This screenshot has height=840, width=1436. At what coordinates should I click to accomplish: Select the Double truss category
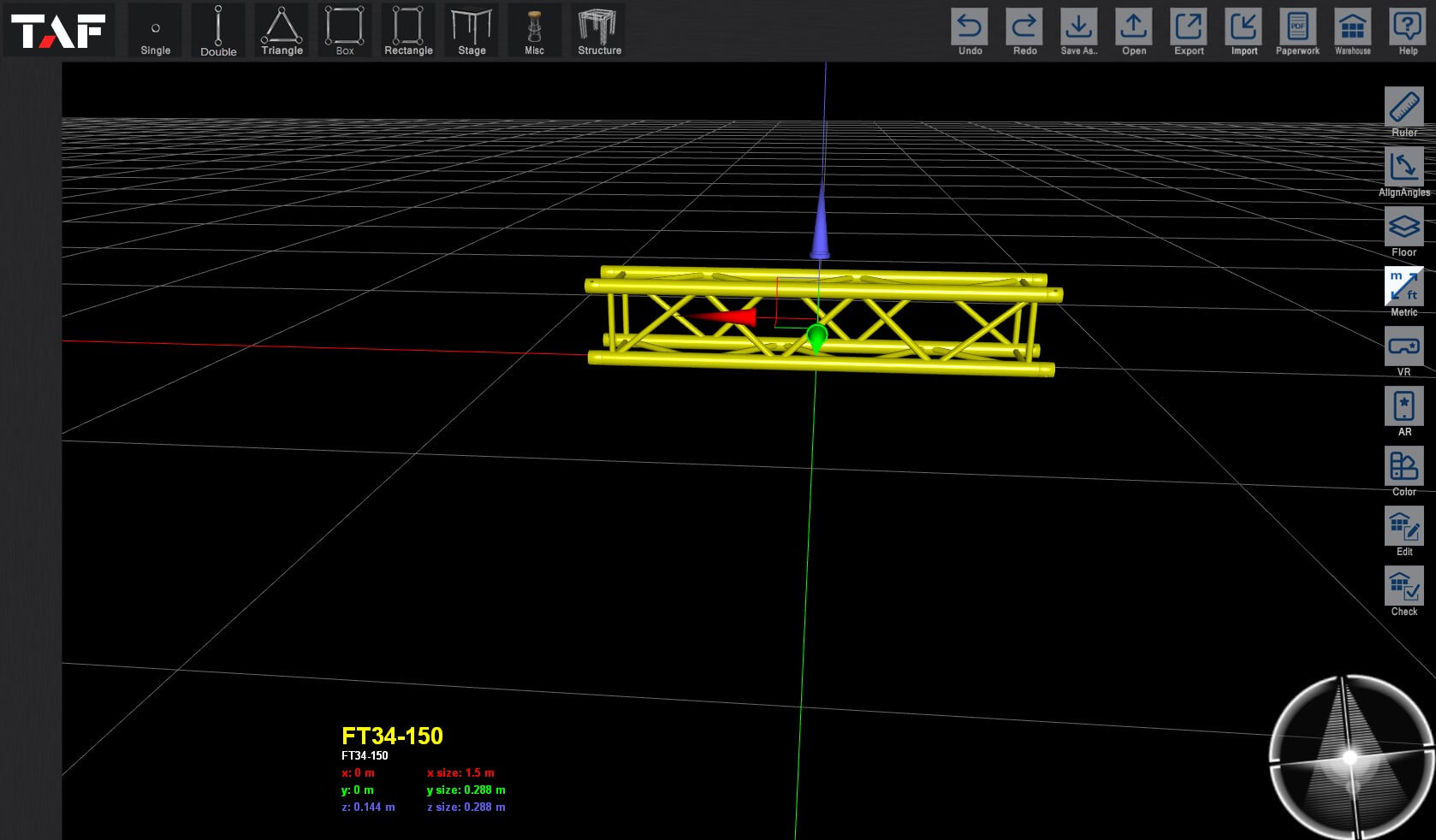218,31
